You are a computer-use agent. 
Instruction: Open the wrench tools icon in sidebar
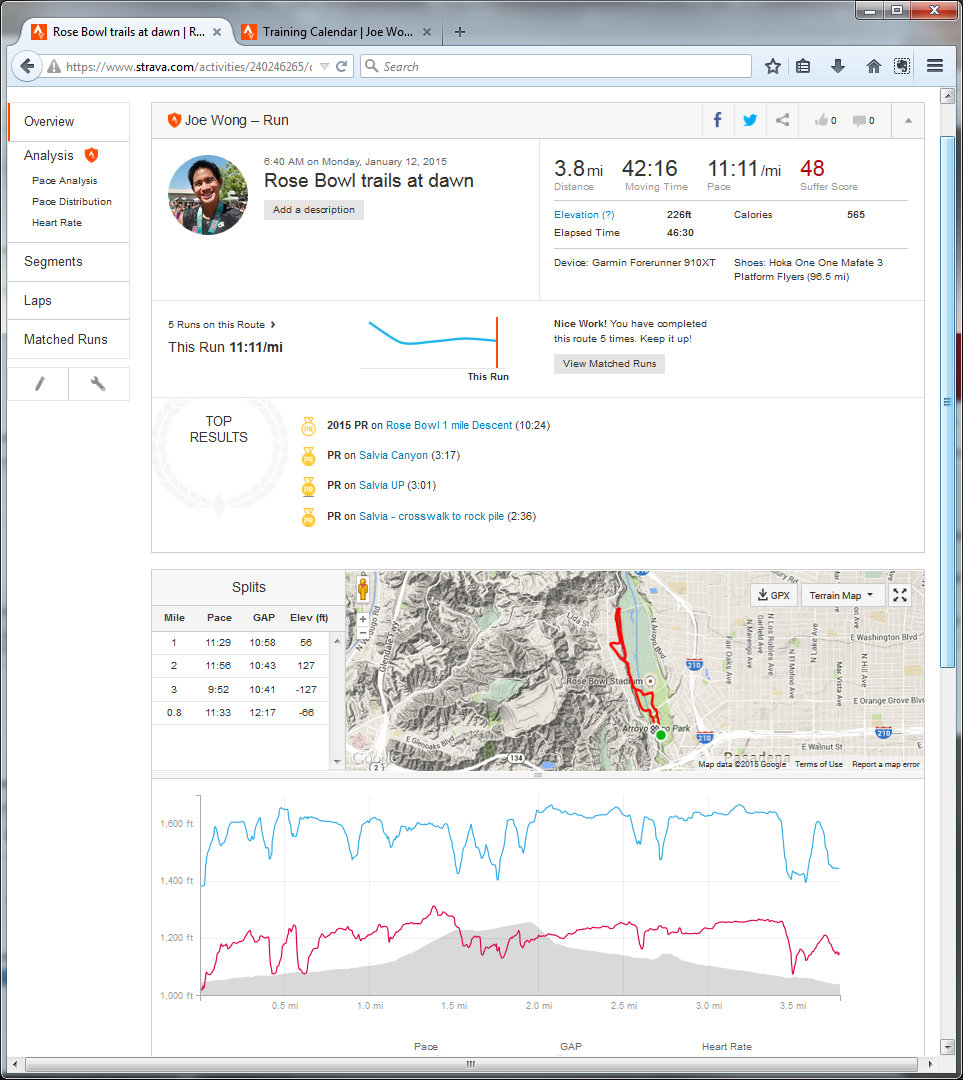(98, 384)
